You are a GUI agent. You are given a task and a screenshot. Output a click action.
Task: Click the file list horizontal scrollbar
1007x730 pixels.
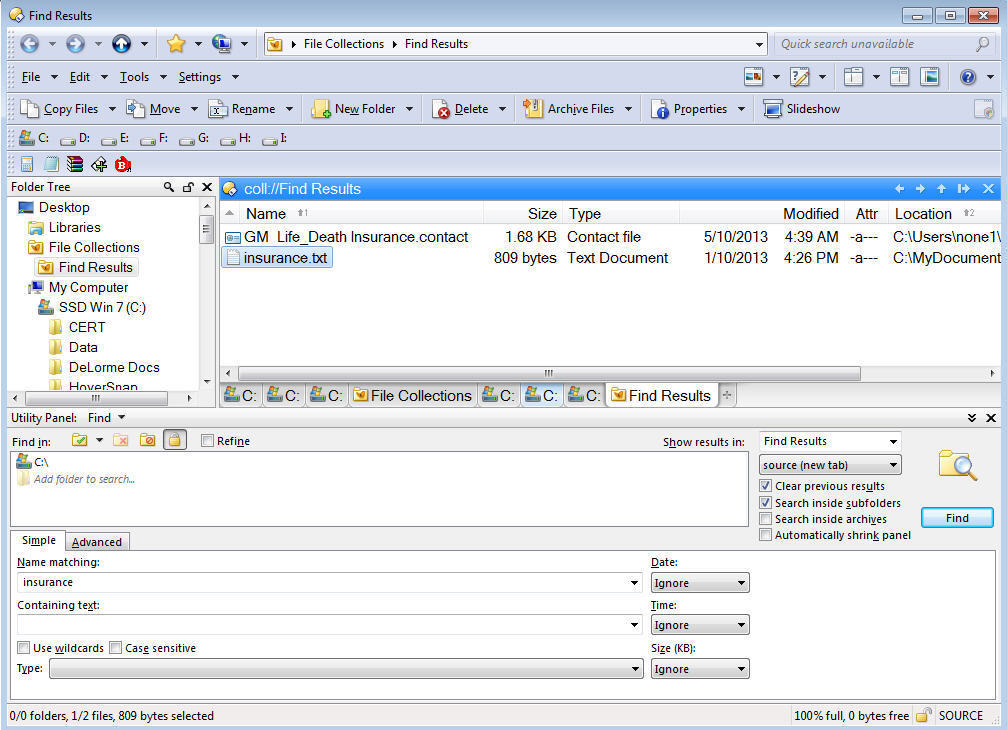[549, 373]
